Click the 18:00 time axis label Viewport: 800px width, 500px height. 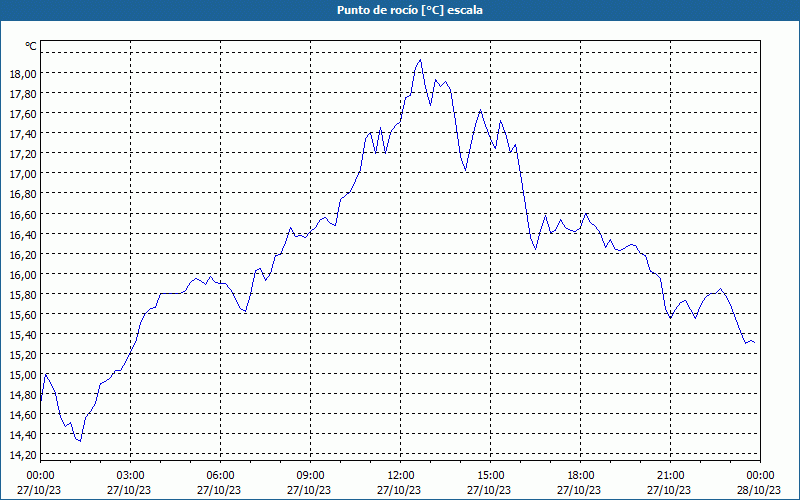(581, 476)
